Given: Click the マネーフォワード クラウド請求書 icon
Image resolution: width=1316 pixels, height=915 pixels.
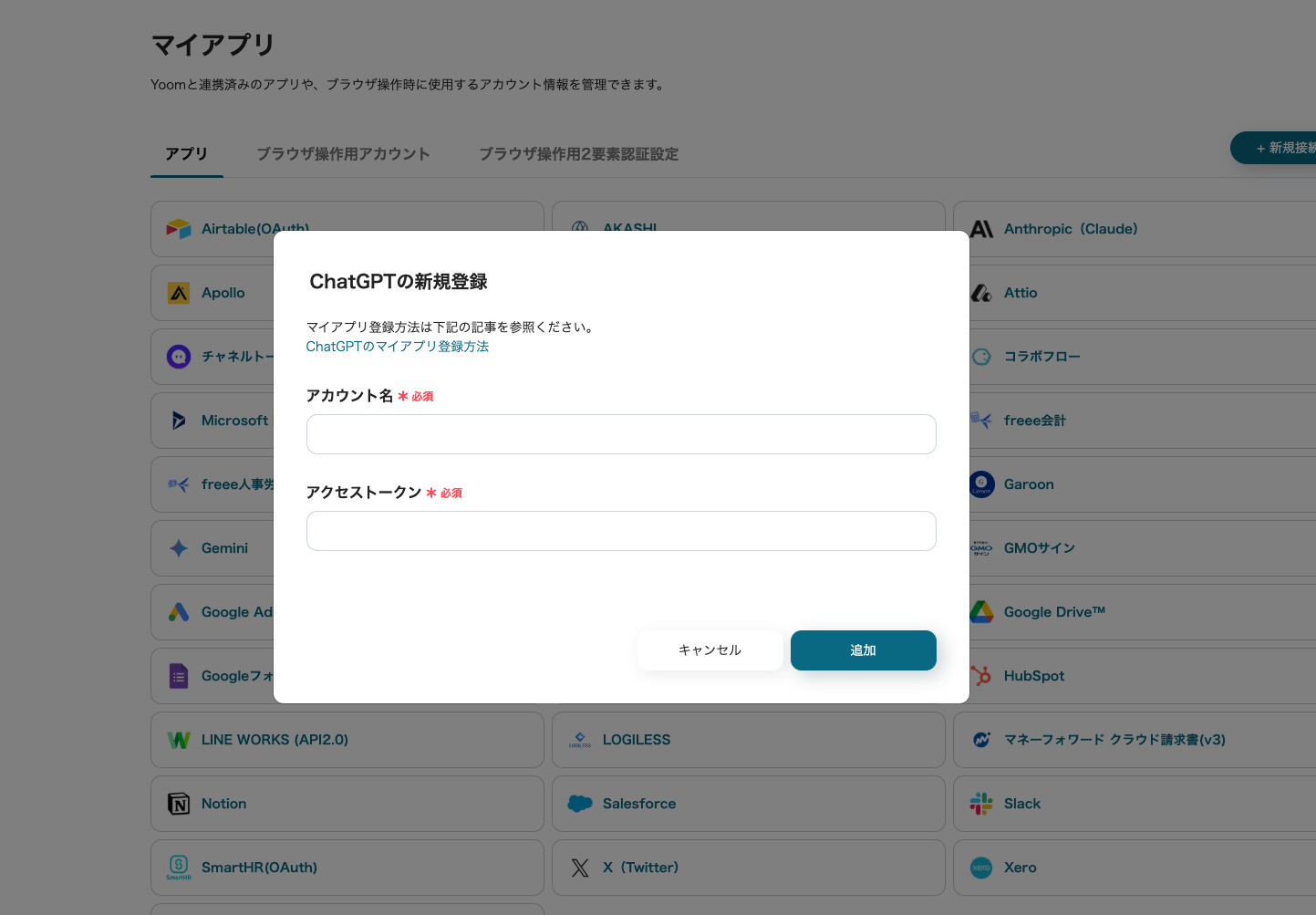Looking at the screenshot, I should pos(981,740).
